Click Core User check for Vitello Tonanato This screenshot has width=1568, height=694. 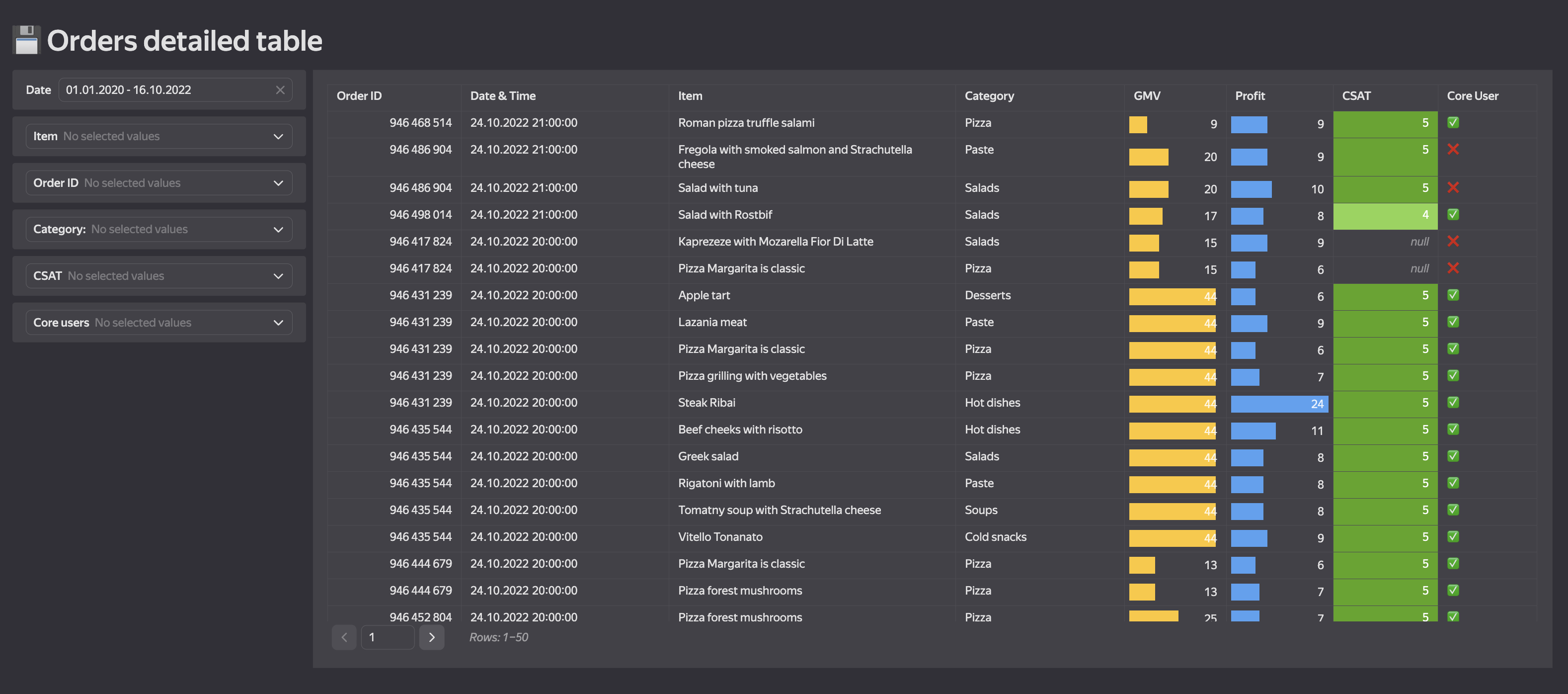coord(1453,536)
